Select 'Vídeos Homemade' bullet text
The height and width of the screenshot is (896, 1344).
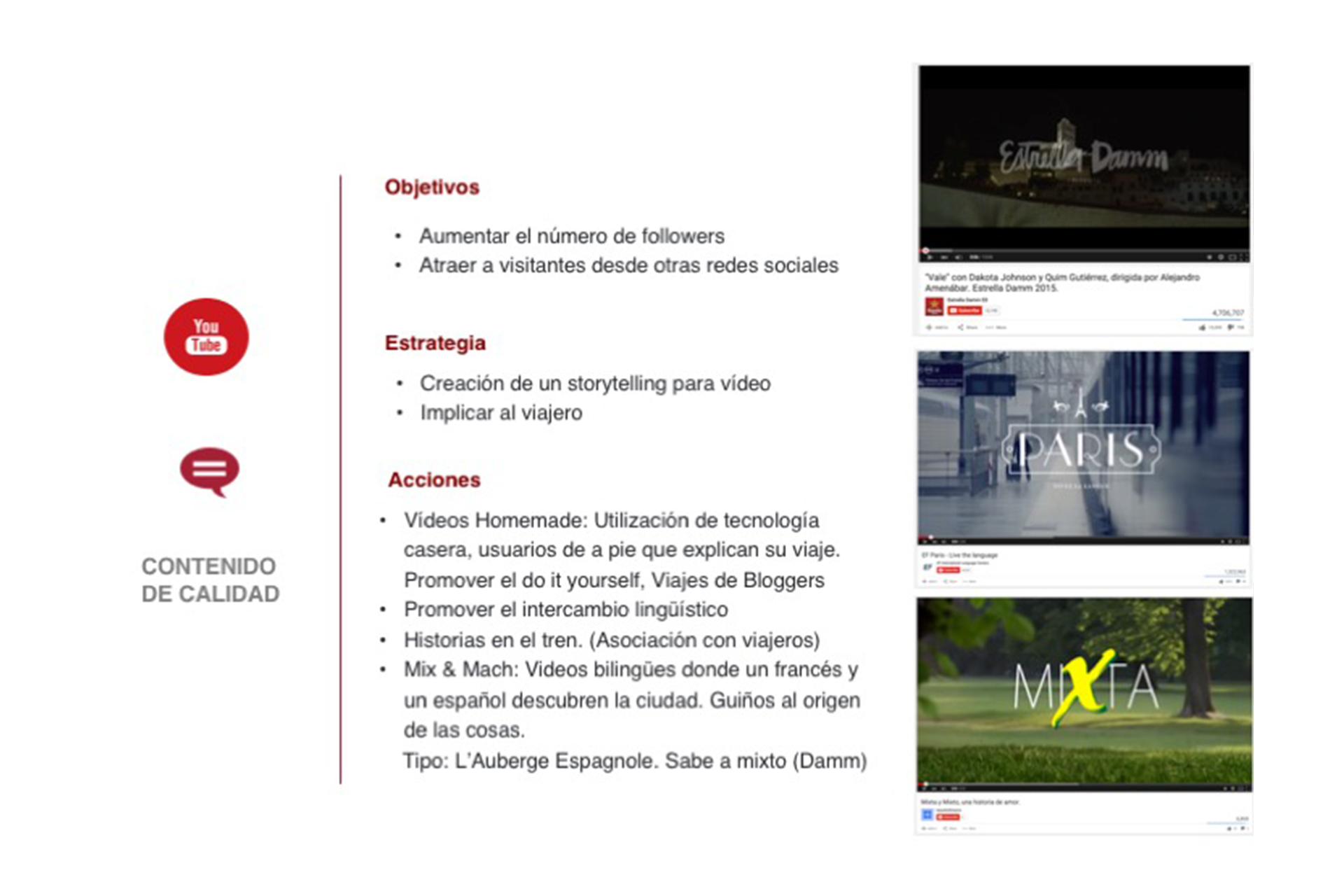(x=622, y=550)
